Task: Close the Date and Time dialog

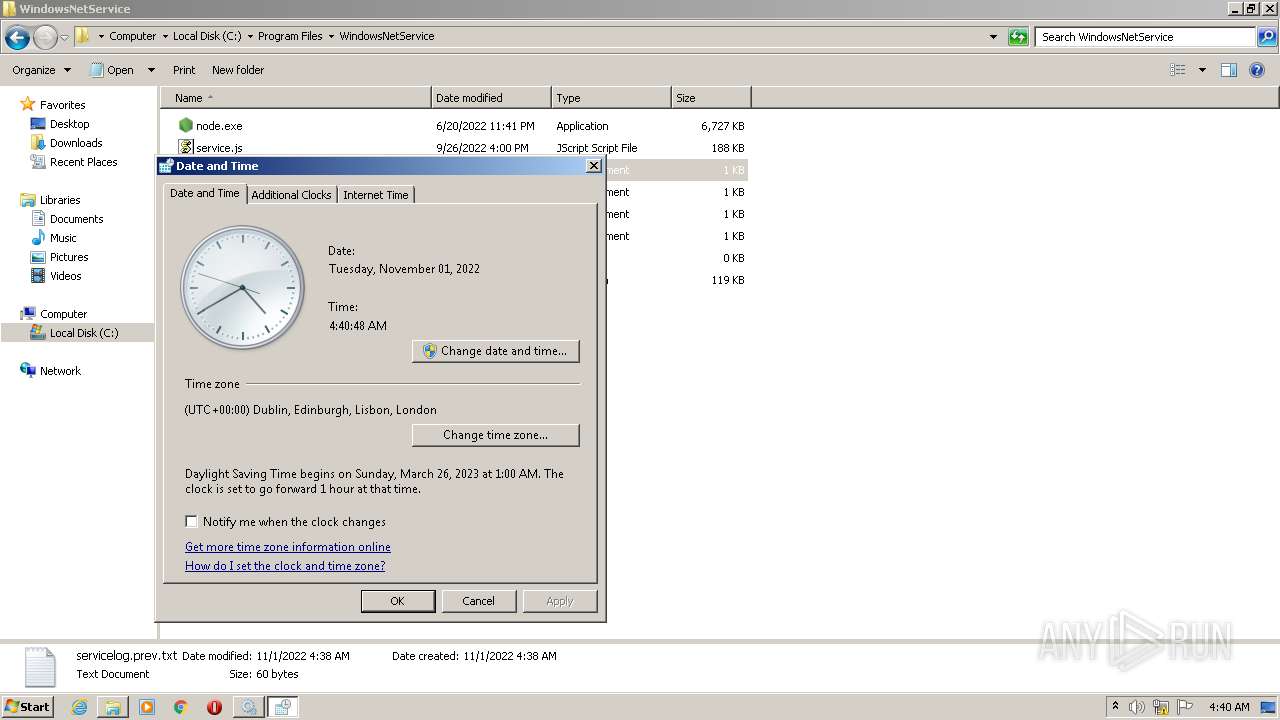Action: click(x=593, y=166)
